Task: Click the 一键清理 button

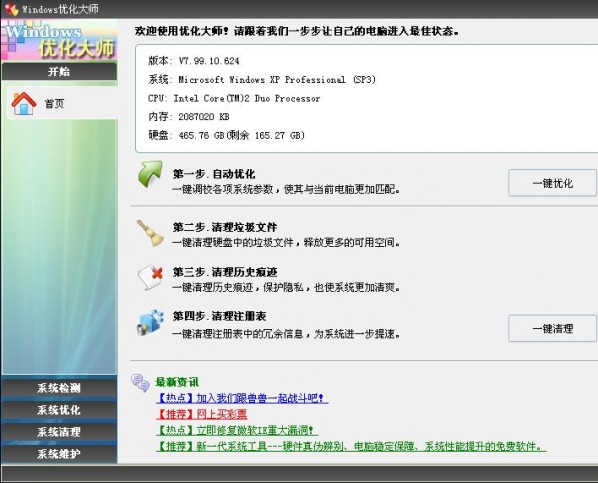Action: (x=552, y=328)
